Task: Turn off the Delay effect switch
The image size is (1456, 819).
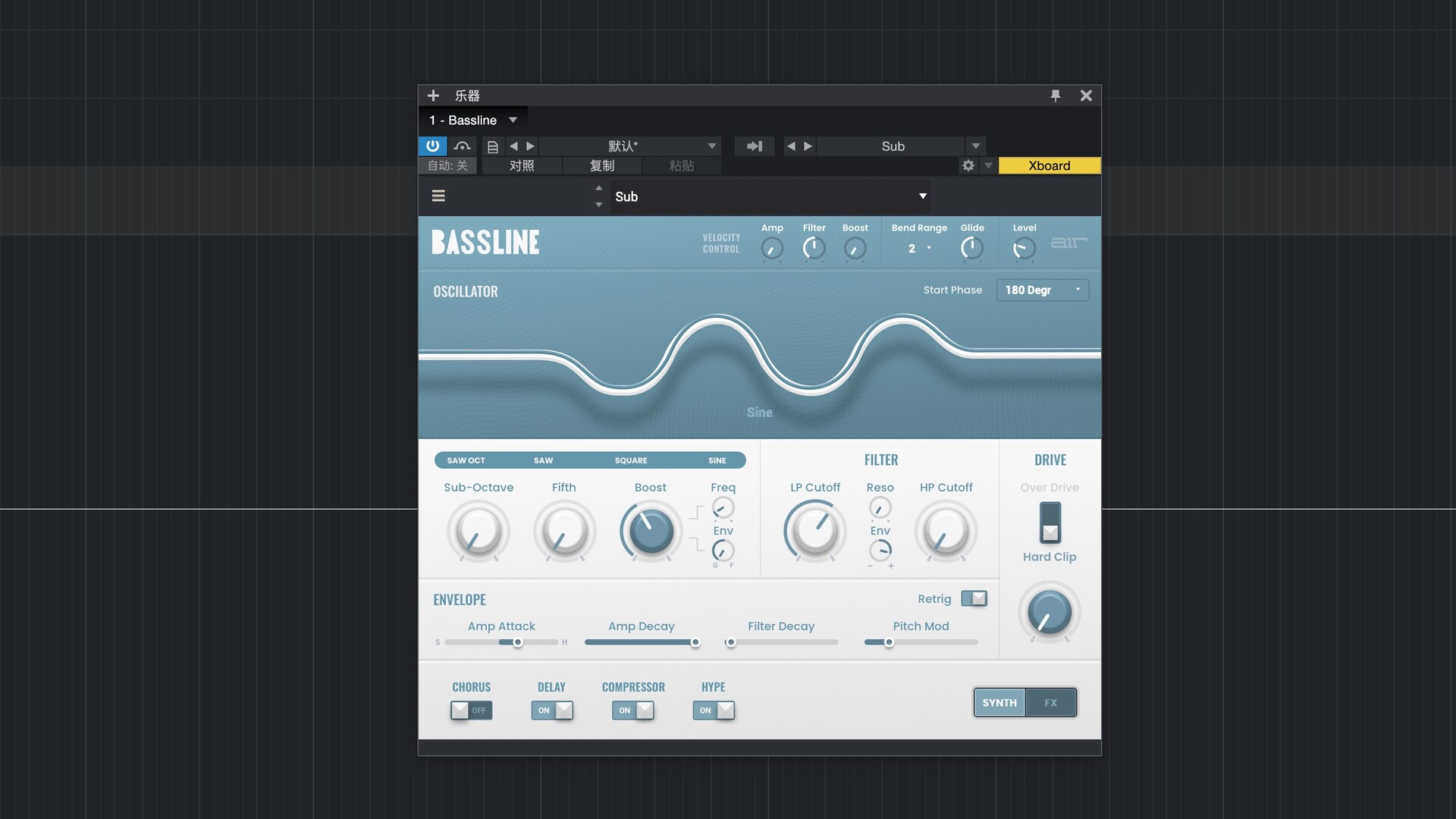Action: [552, 711]
